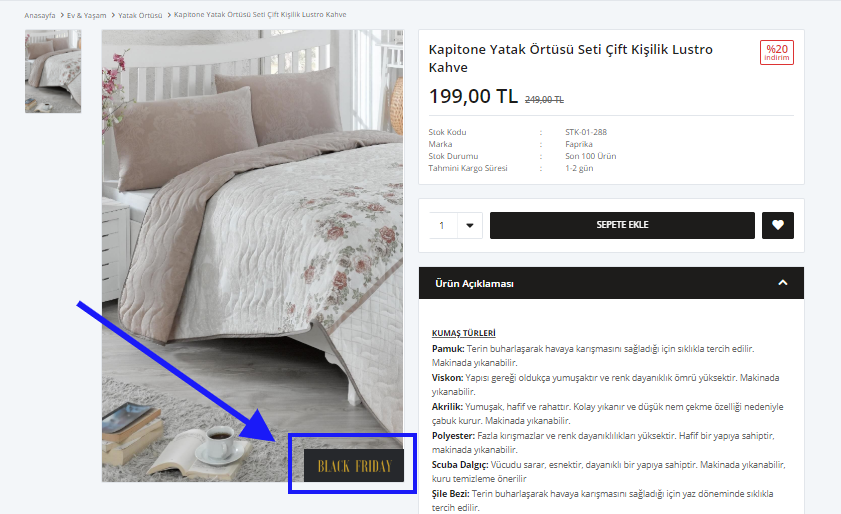The image size is (841, 514).
Task: Click the stock code STK-01-288
Action: 586,132
